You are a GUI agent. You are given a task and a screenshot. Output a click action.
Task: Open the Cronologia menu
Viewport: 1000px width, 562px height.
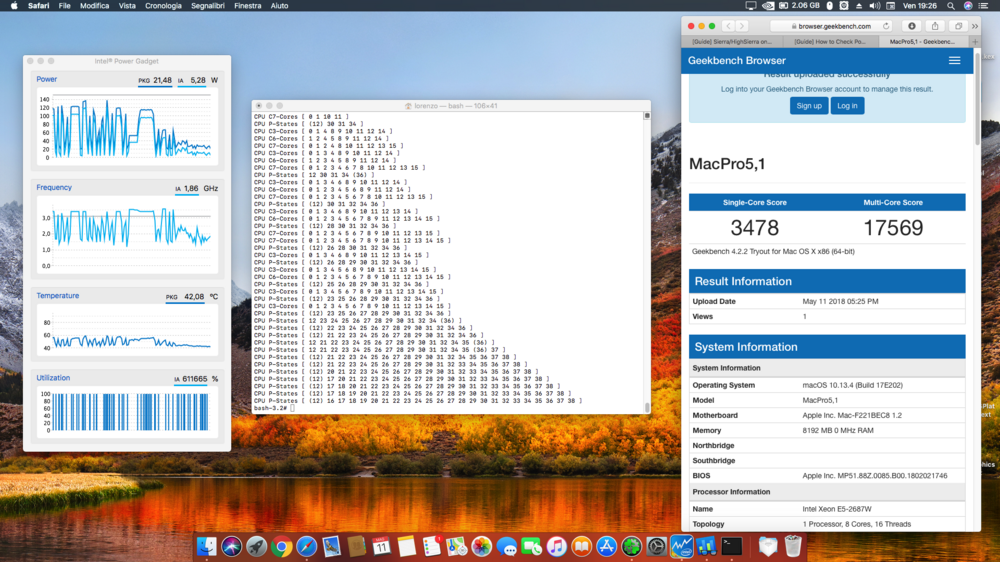pos(163,6)
